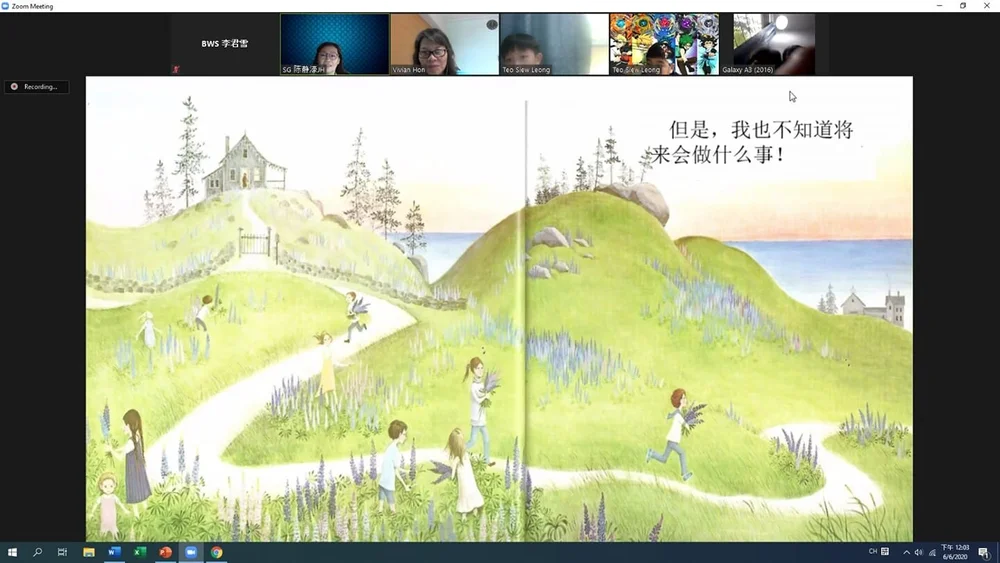The height and width of the screenshot is (563, 1000).
Task: Activate the Zoom app taskbar icon
Action: click(x=191, y=552)
